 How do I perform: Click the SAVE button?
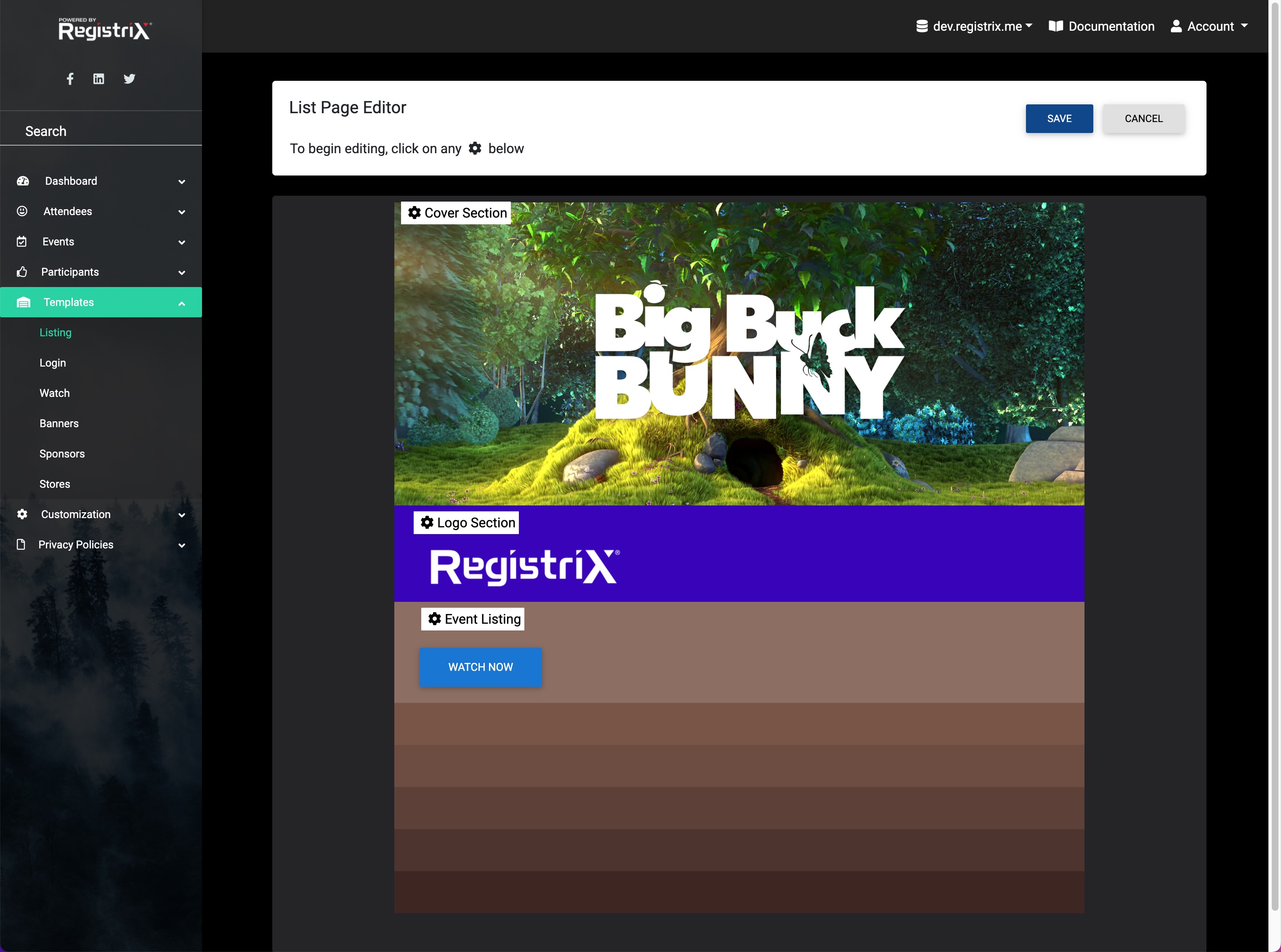(x=1059, y=118)
